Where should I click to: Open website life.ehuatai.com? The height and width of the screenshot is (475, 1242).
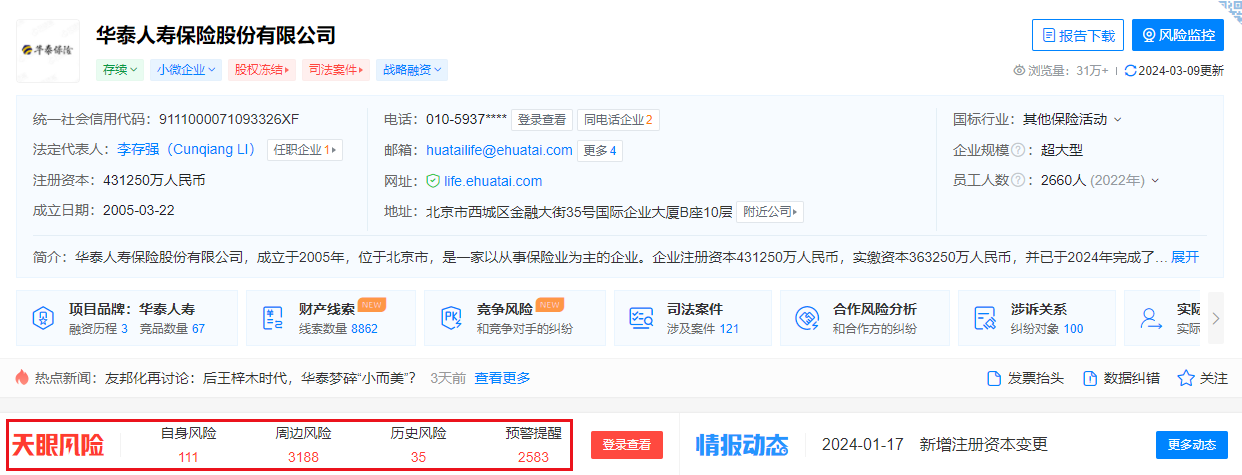pyautogui.click(x=493, y=181)
